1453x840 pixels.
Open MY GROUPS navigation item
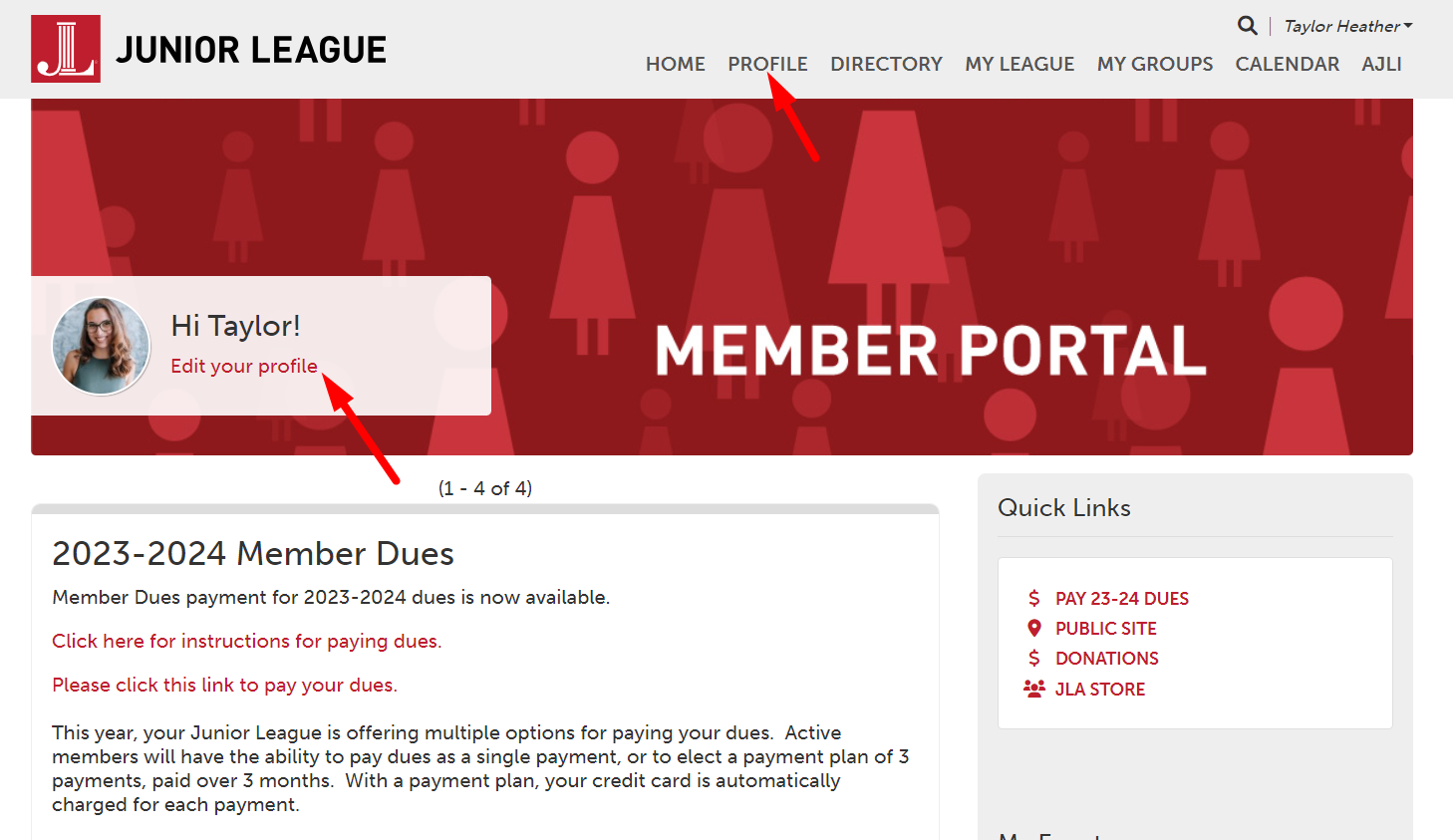tap(1155, 64)
